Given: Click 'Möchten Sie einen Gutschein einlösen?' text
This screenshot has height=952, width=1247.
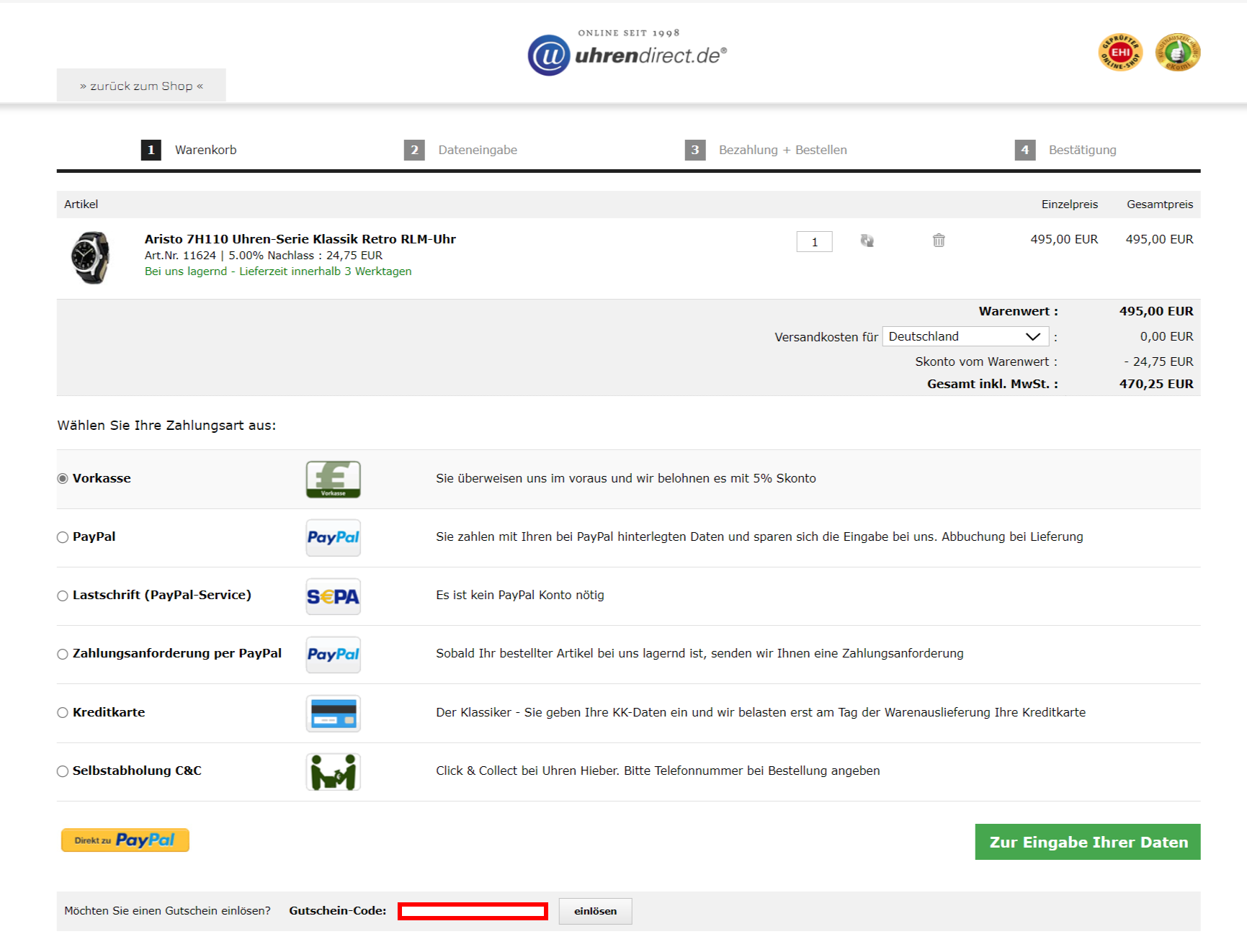Looking at the screenshot, I should click(x=167, y=911).
